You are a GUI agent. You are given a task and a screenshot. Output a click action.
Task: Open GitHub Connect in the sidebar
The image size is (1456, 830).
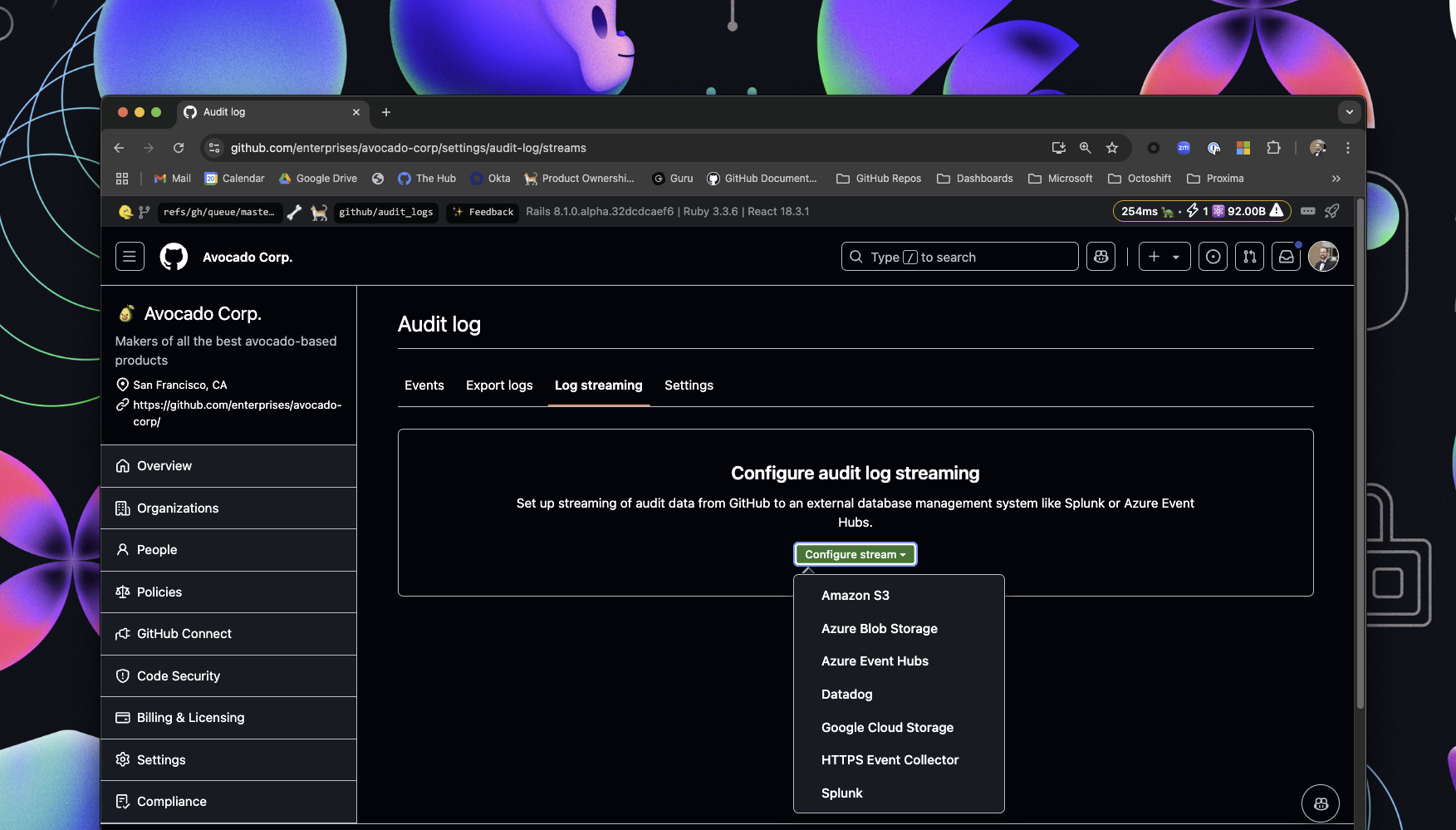[228, 634]
